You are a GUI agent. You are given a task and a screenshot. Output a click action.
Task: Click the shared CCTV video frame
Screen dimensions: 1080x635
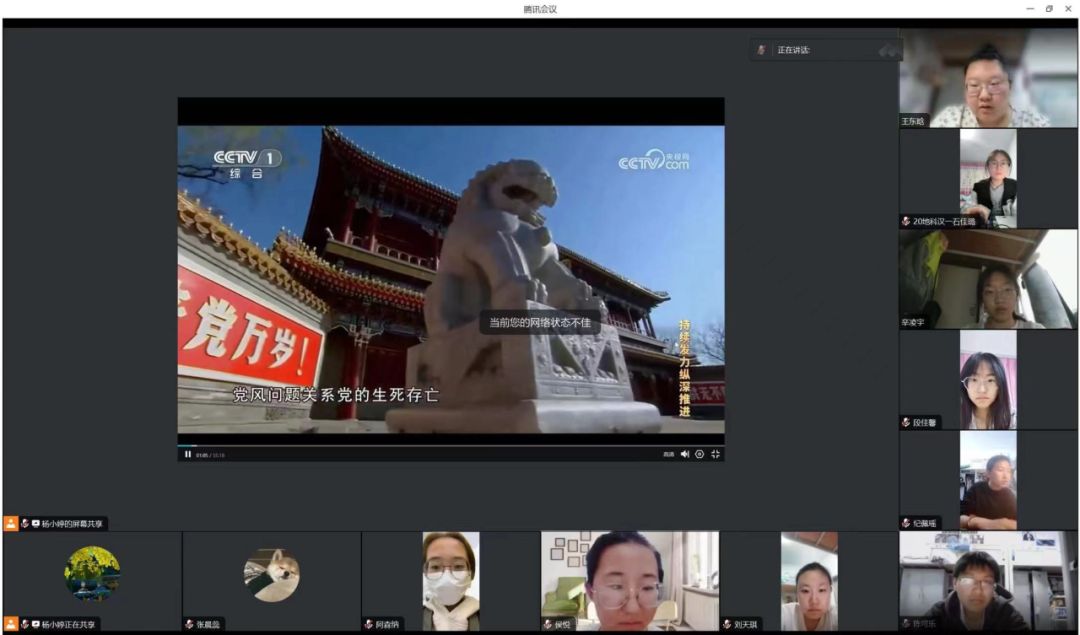(x=451, y=279)
